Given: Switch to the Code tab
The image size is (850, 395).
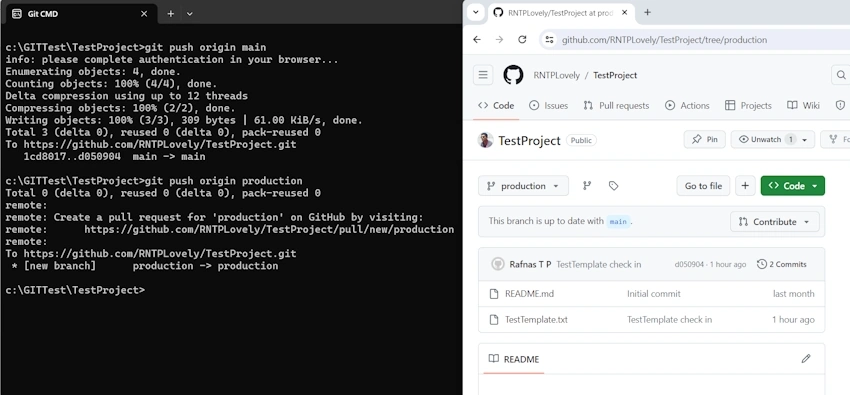Looking at the screenshot, I should pos(496,106).
